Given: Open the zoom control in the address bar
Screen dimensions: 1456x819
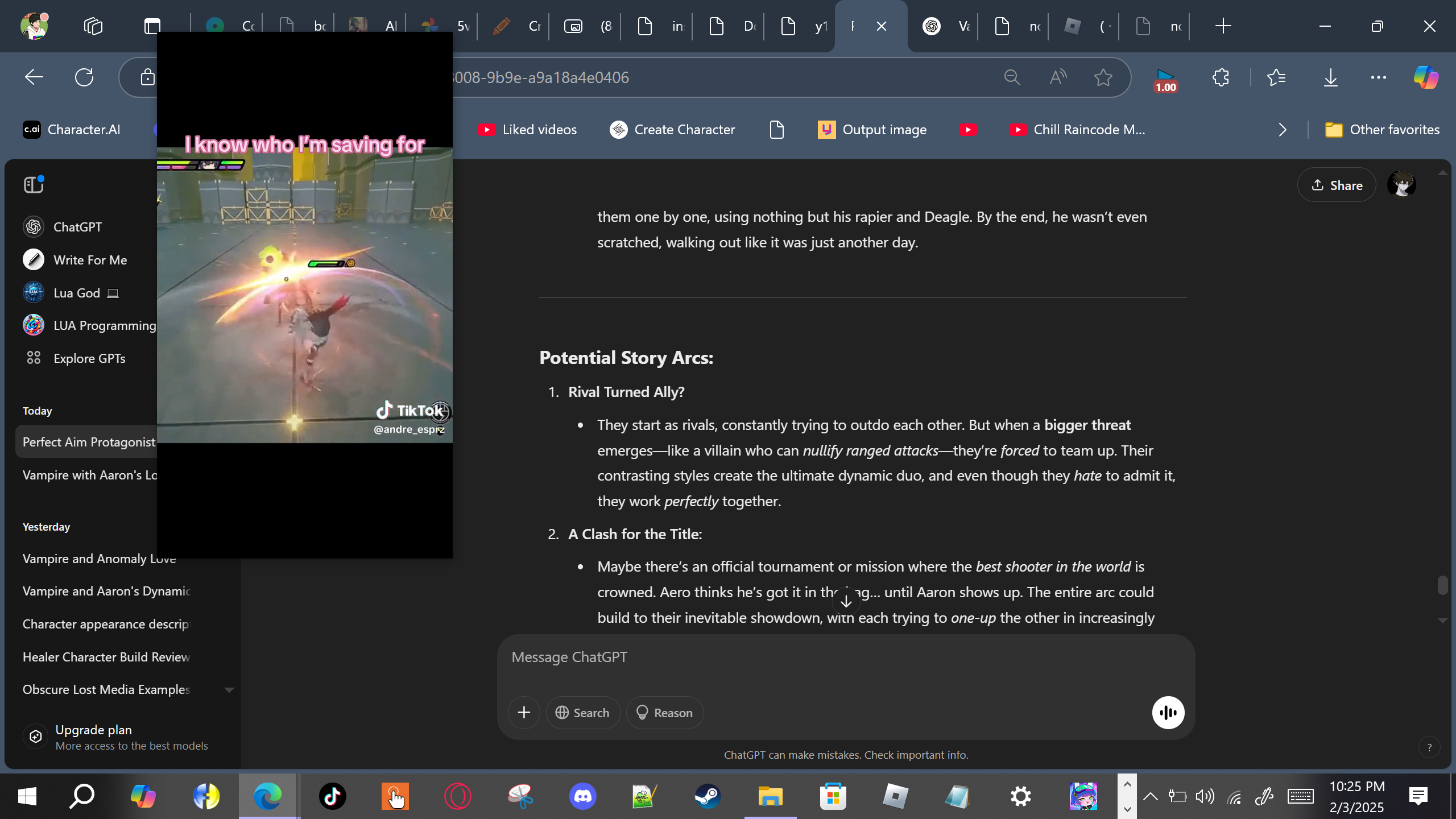Looking at the screenshot, I should coord(1012,77).
